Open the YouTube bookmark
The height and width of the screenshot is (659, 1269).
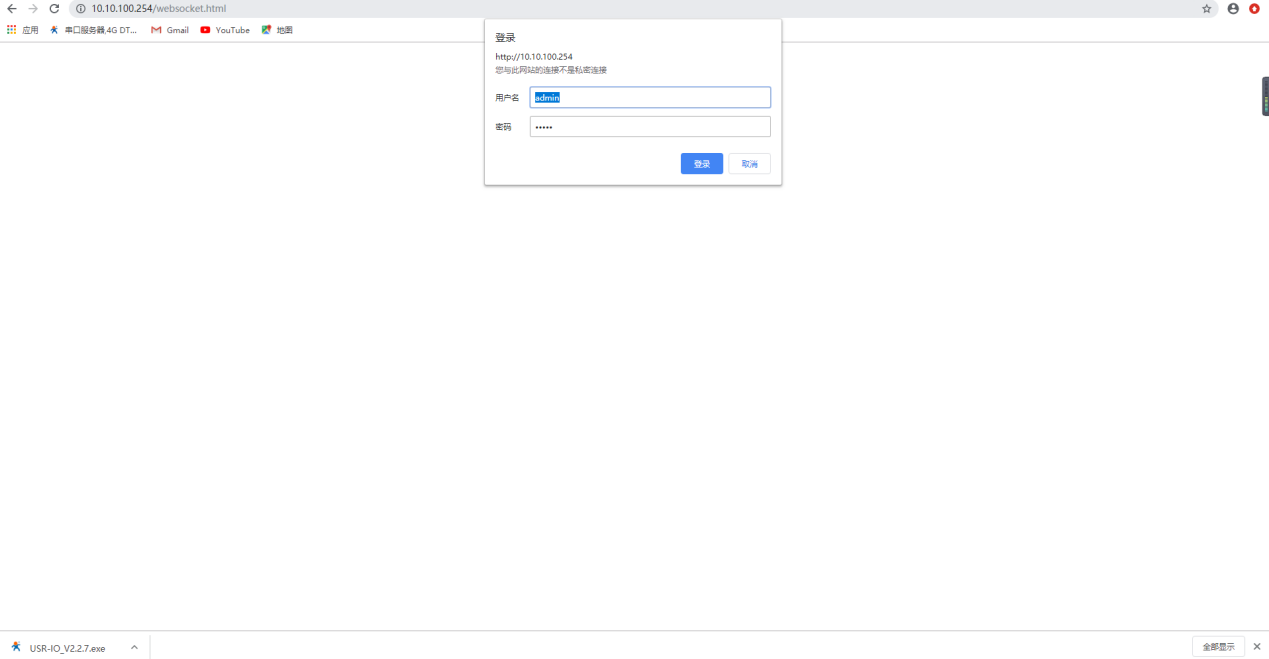tap(225, 30)
